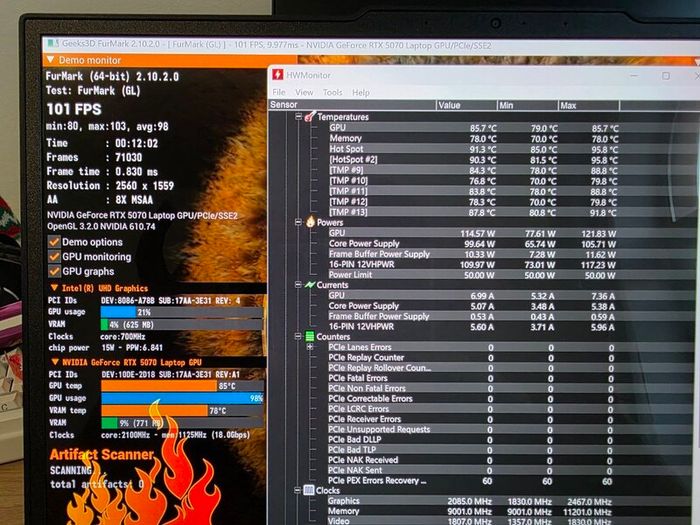Collapse the Clocks tree group

click(x=298, y=490)
